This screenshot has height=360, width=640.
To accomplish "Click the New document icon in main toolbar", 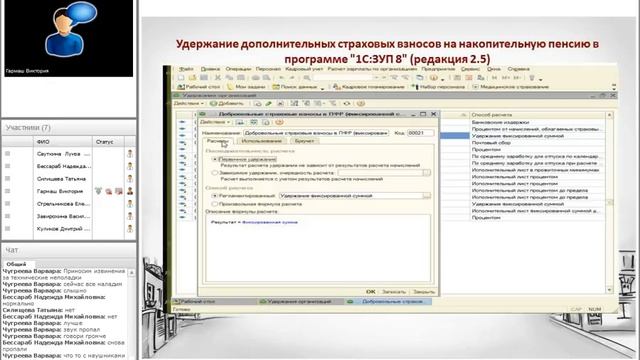I will pos(181,78).
